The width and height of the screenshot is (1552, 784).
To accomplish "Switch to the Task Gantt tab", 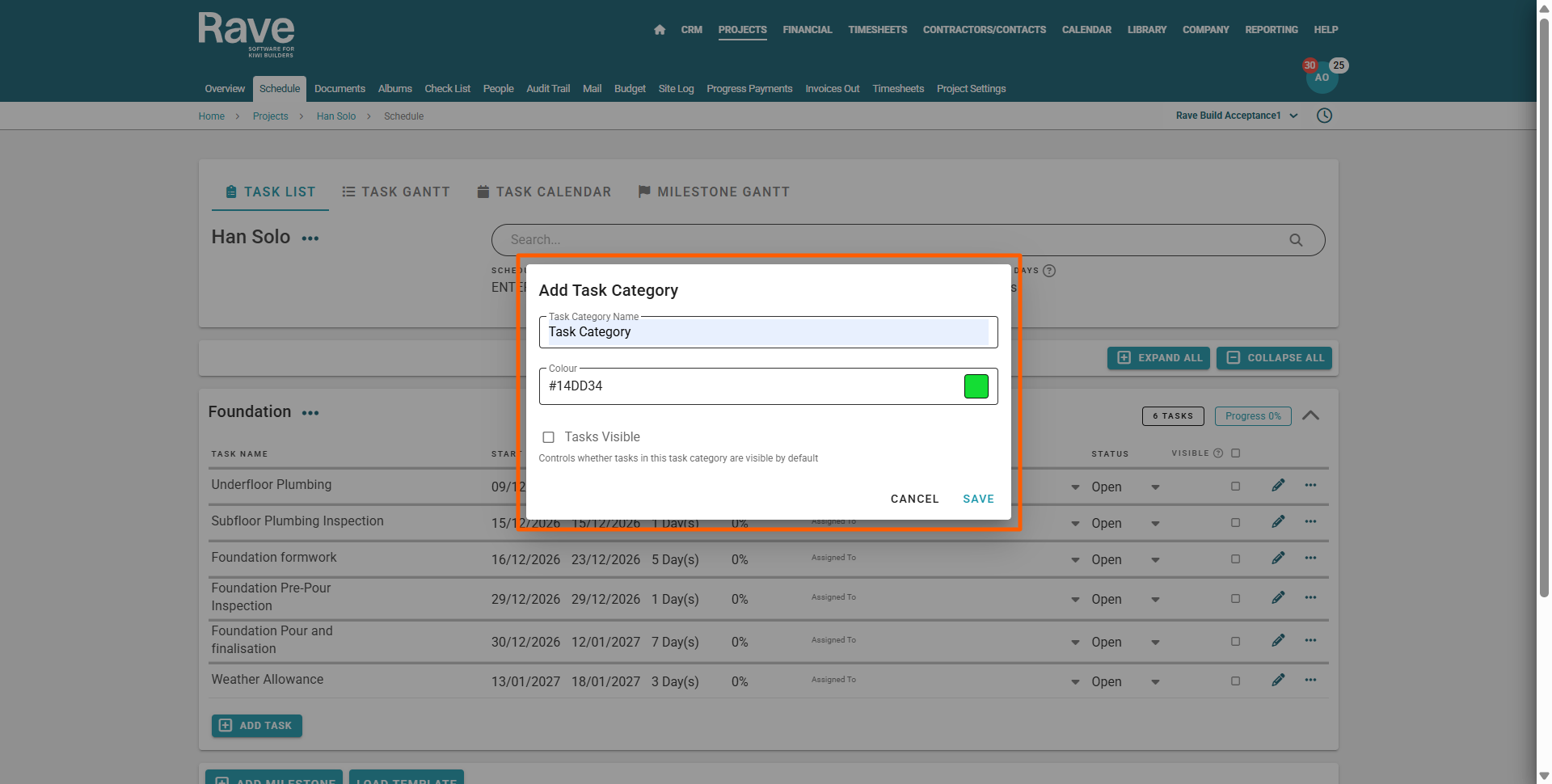I will click(x=396, y=192).
